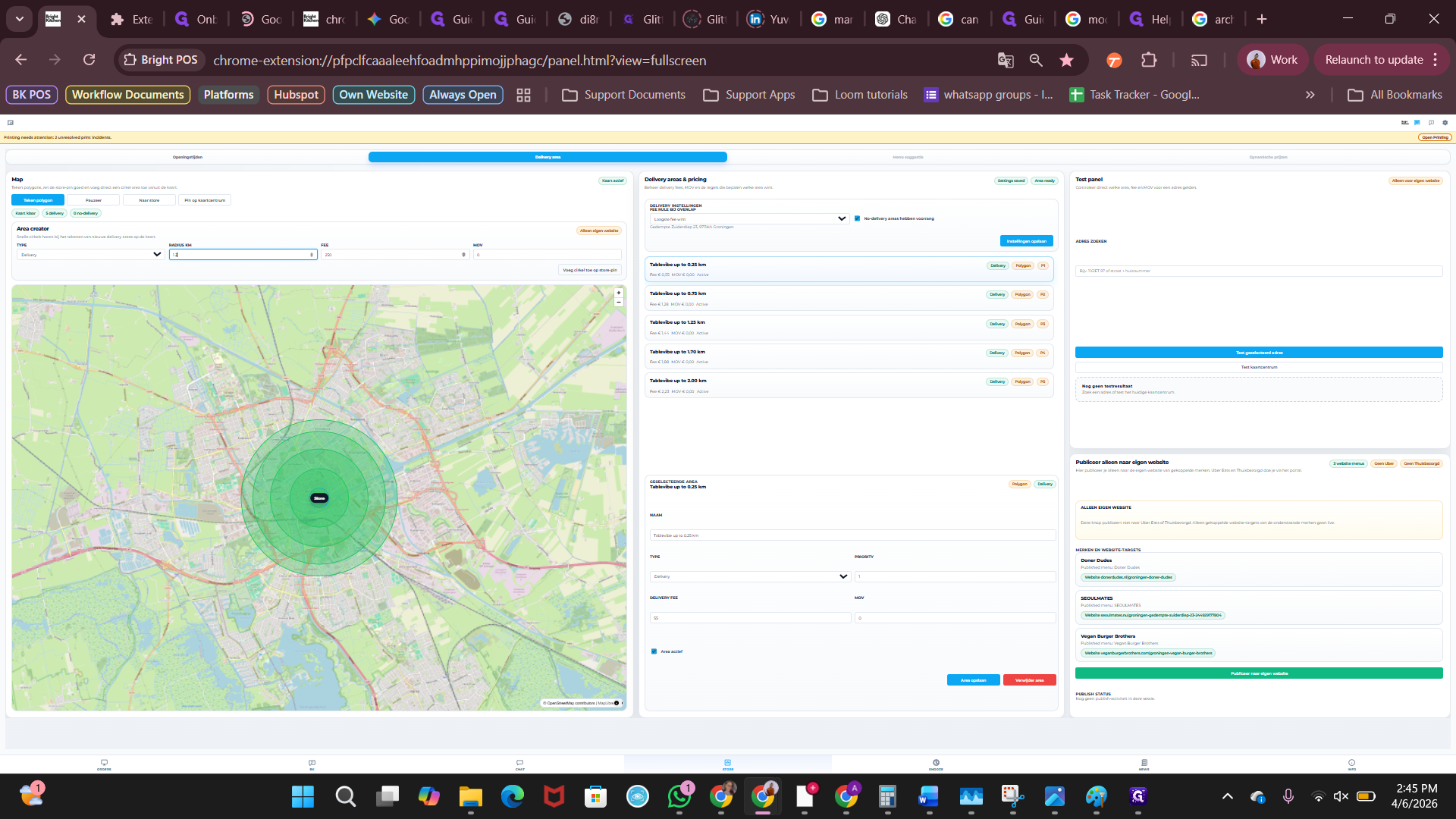Open the fee rule bij overlap dropdown

tap(748, 218)
